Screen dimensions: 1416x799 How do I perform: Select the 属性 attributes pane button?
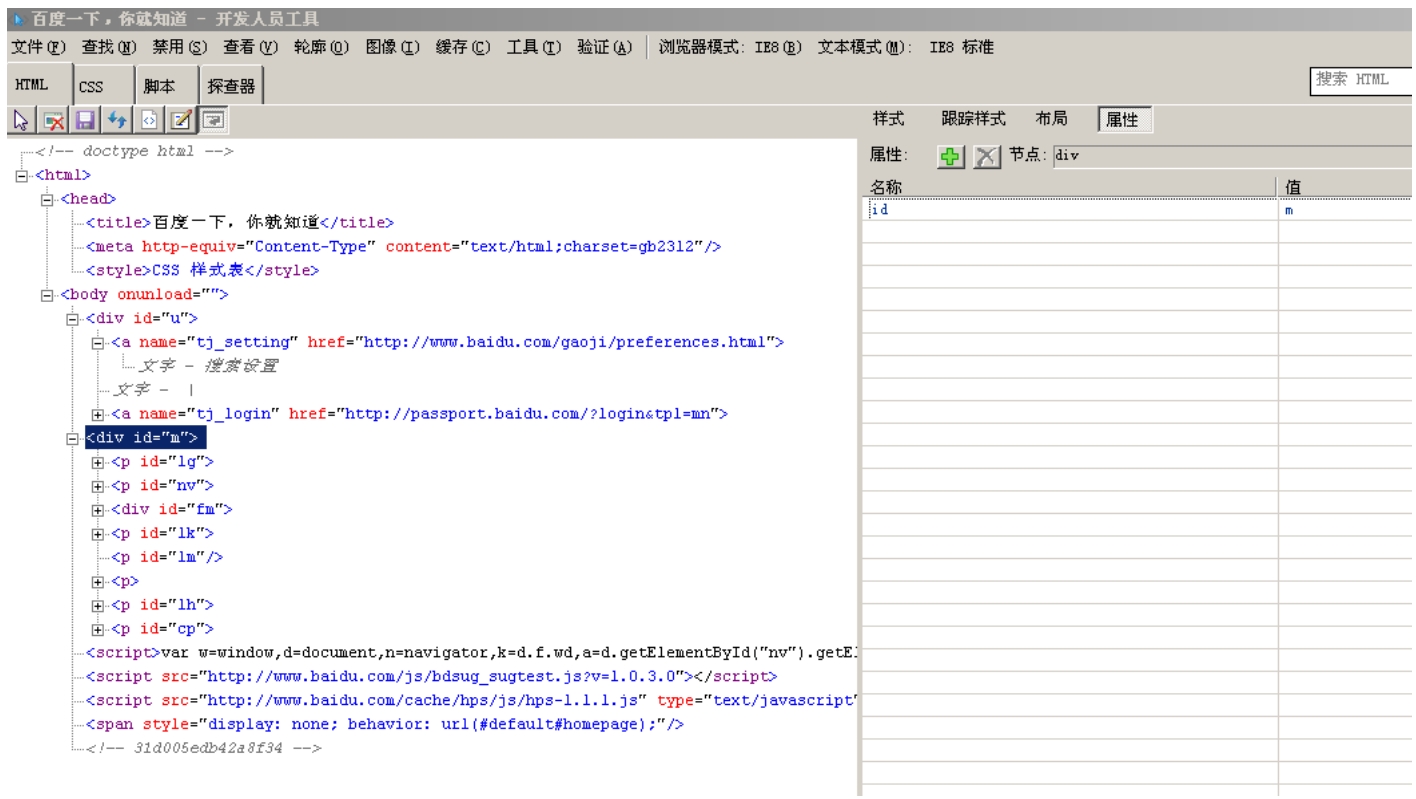pos(1124,120)
